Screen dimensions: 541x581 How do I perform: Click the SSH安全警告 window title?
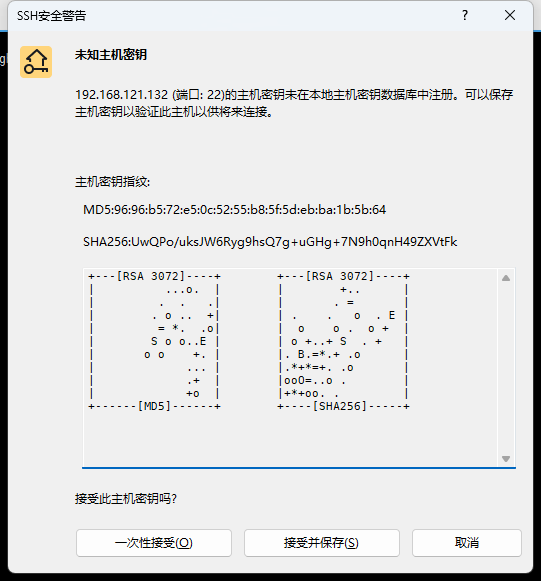51,16
